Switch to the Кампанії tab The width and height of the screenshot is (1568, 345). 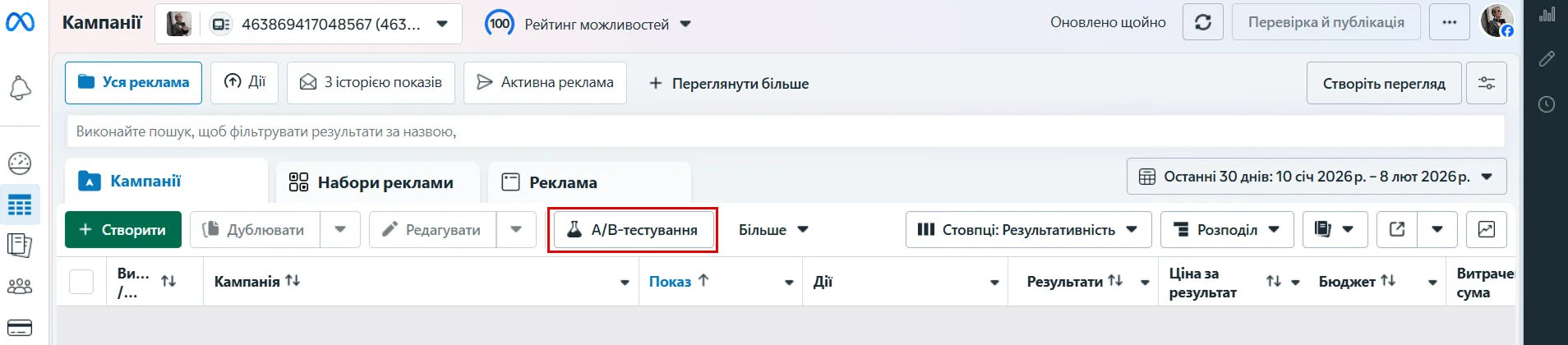click(166, 181)
